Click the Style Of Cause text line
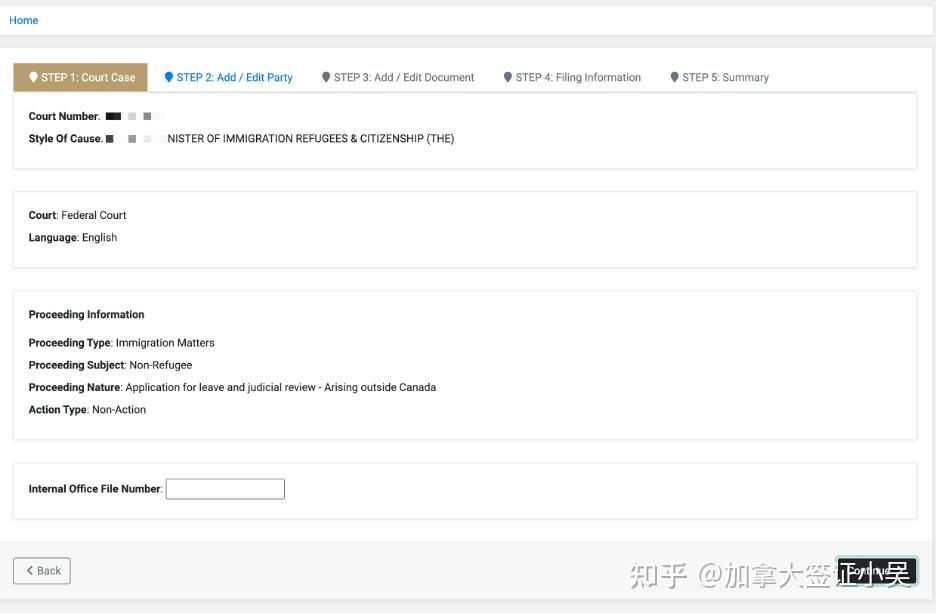This screenshot has height=614, width=936. click(241, 138)
